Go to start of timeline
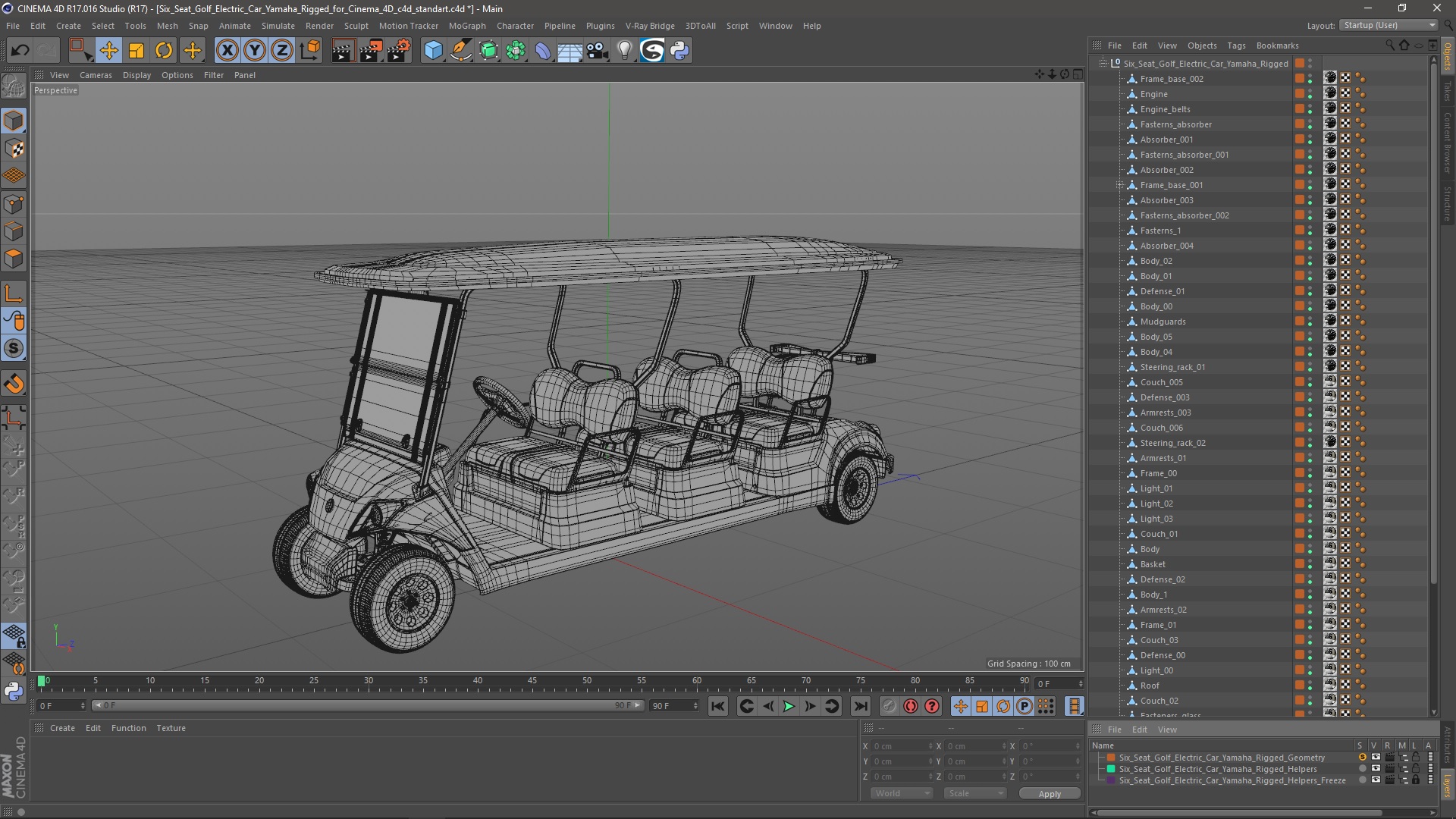This screenshot has width=1456, height=819. (x=717, y=707)
